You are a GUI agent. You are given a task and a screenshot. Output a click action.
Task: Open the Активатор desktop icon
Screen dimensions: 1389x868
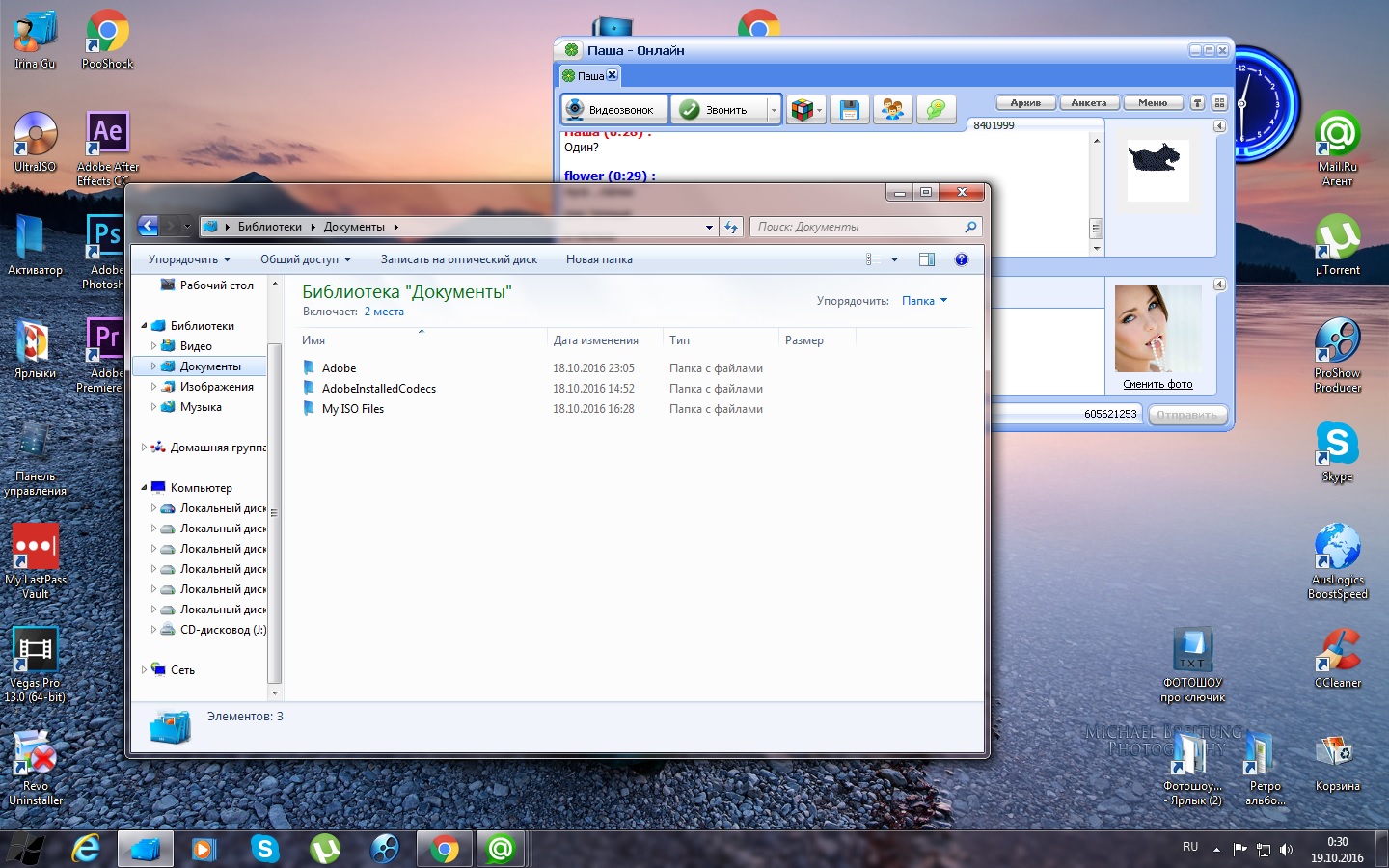coord(35,245)
